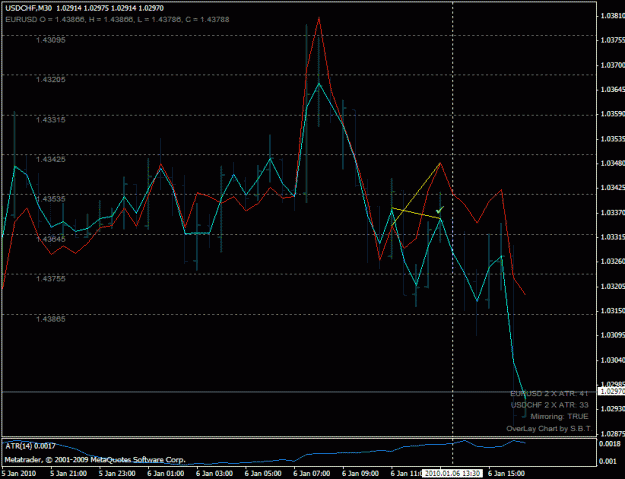The image size is (625, 479).
Task: Click the 6 Jan 05:00 time axis label
Action: pos(263,473)
